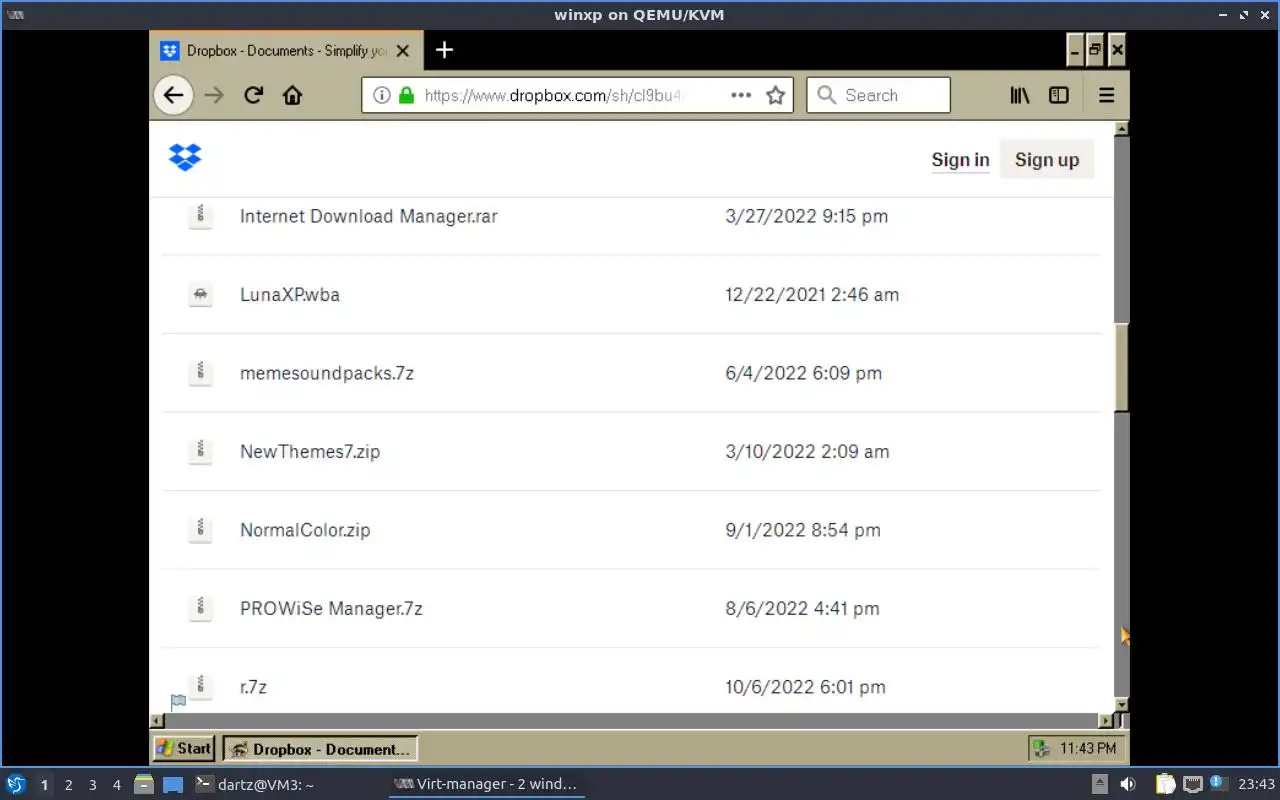
Task: Click the host network tray icon
Action: 1193,784
